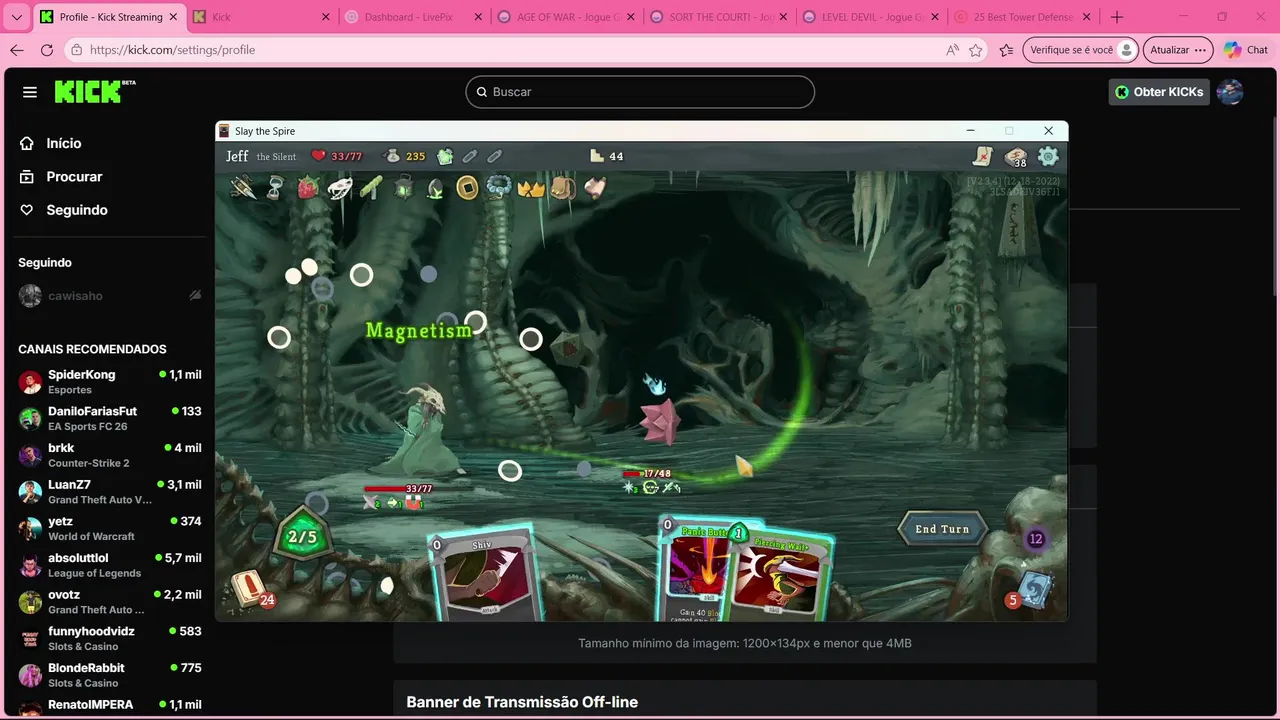
Task: Click the pink scroll relic at row end
Action: (595, 187)
